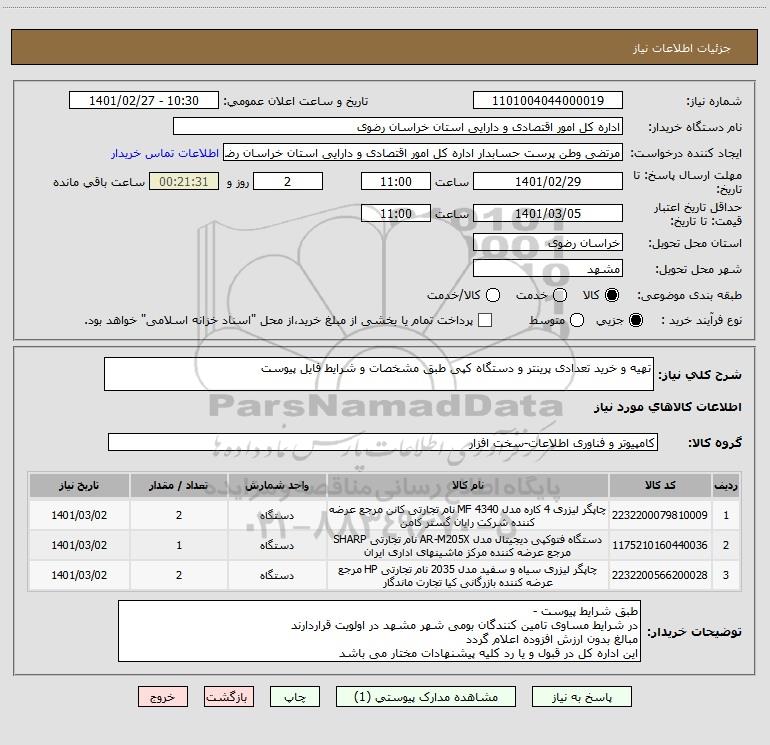Click the remaining days field showing 2
This screenshot has width=770, height=745.
tap(288, 181)
